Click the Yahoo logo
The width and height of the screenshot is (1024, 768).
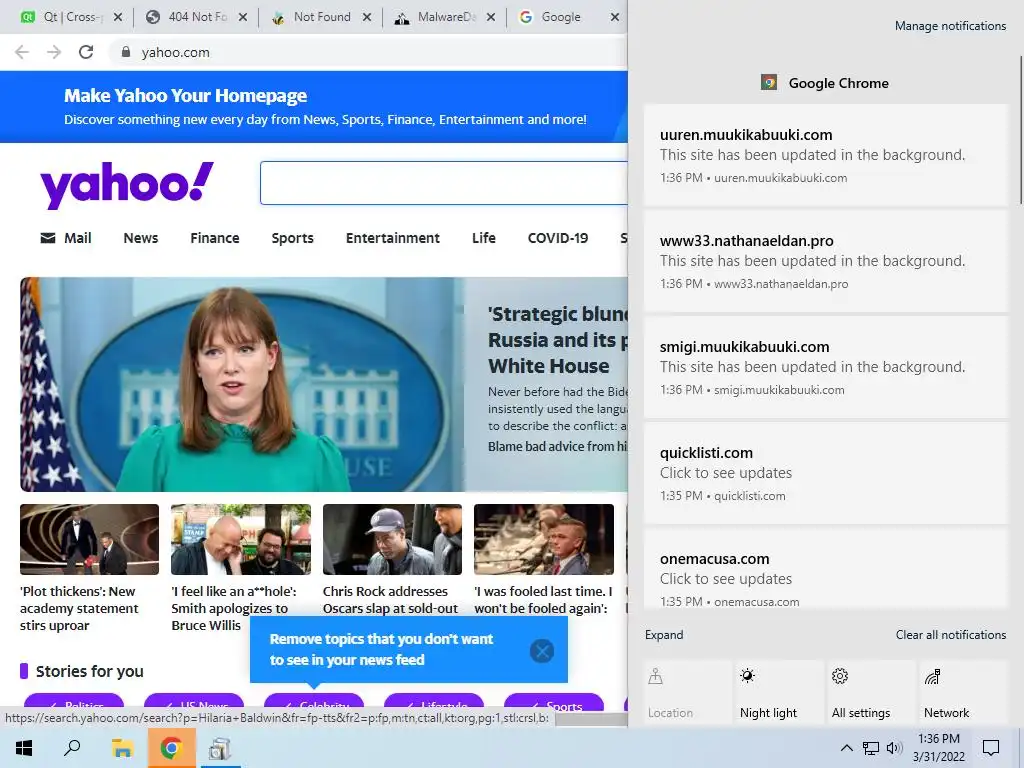point(127,185)
